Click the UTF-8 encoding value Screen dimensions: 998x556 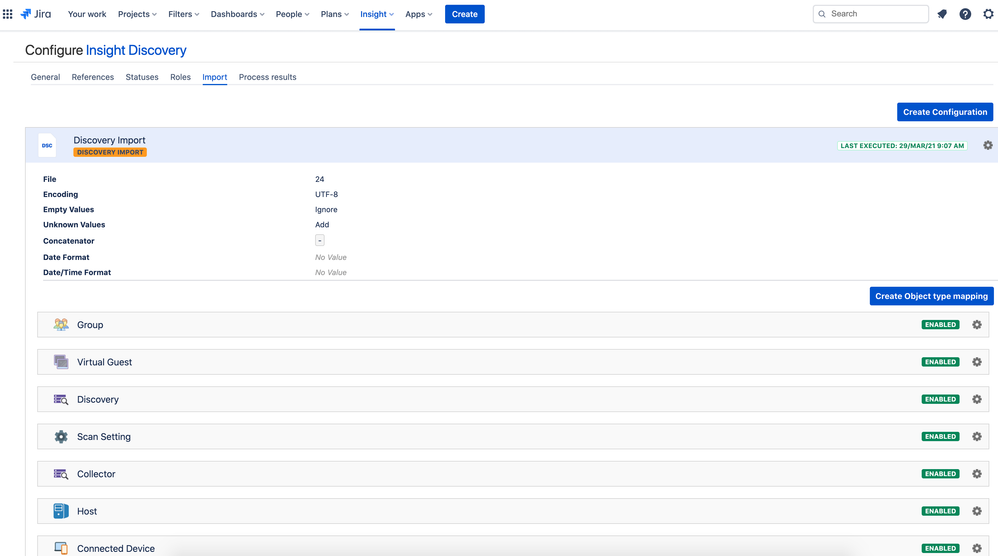(x=327, y=195)
